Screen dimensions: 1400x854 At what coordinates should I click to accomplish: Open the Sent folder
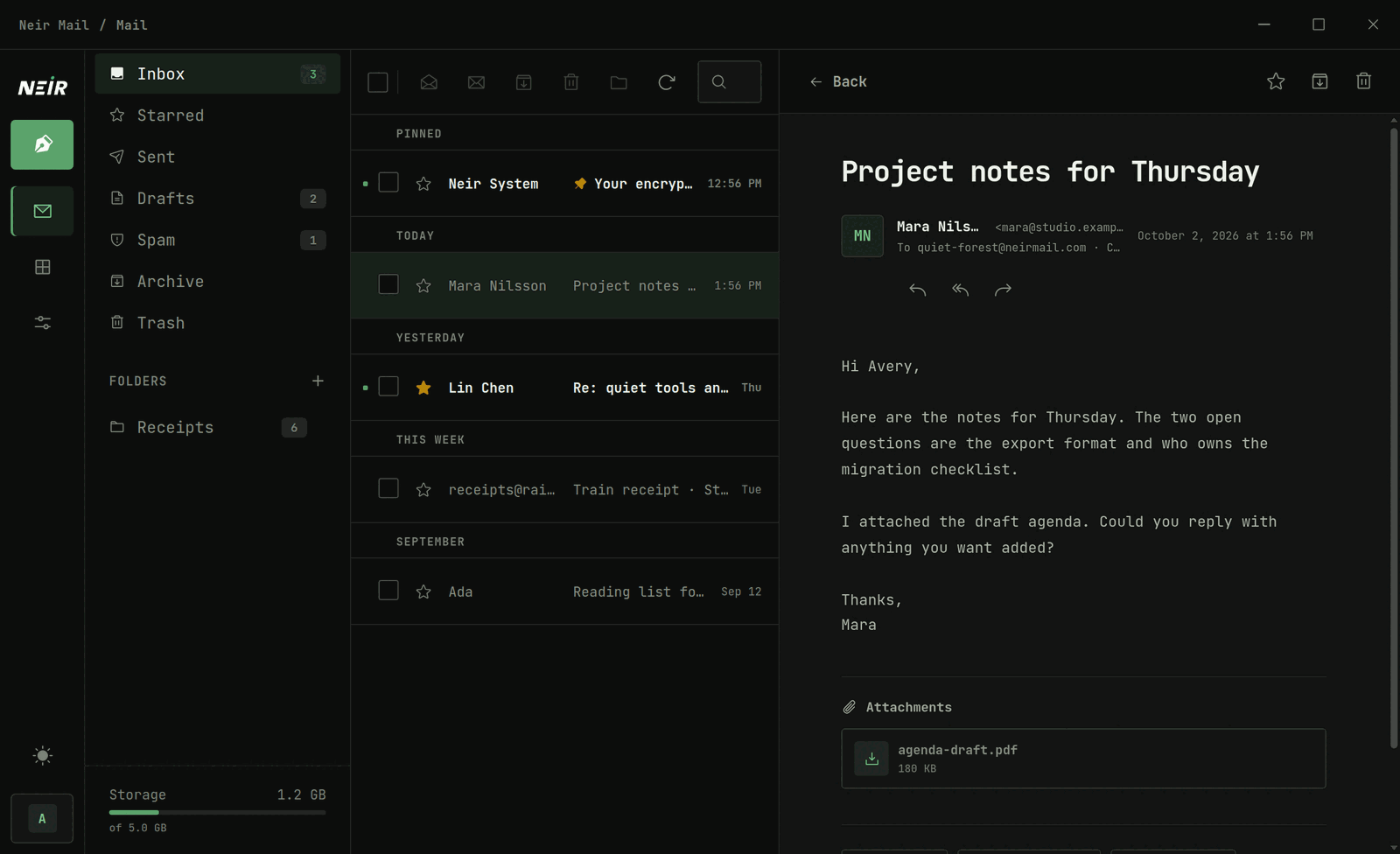tap(217, 157)
